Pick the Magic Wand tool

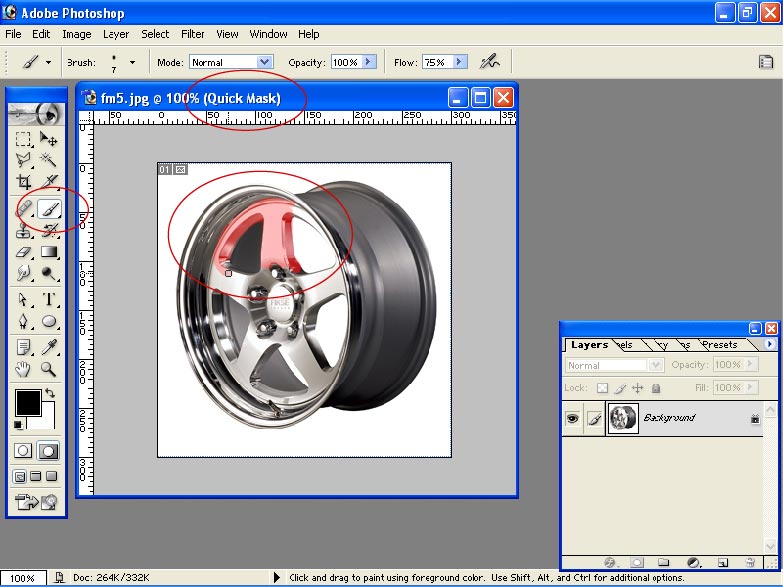[49, 160]
